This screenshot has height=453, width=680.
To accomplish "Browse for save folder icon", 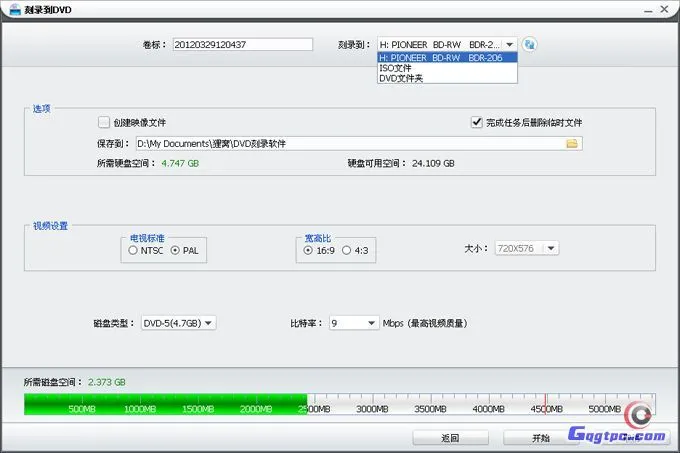I will (572, 143).
